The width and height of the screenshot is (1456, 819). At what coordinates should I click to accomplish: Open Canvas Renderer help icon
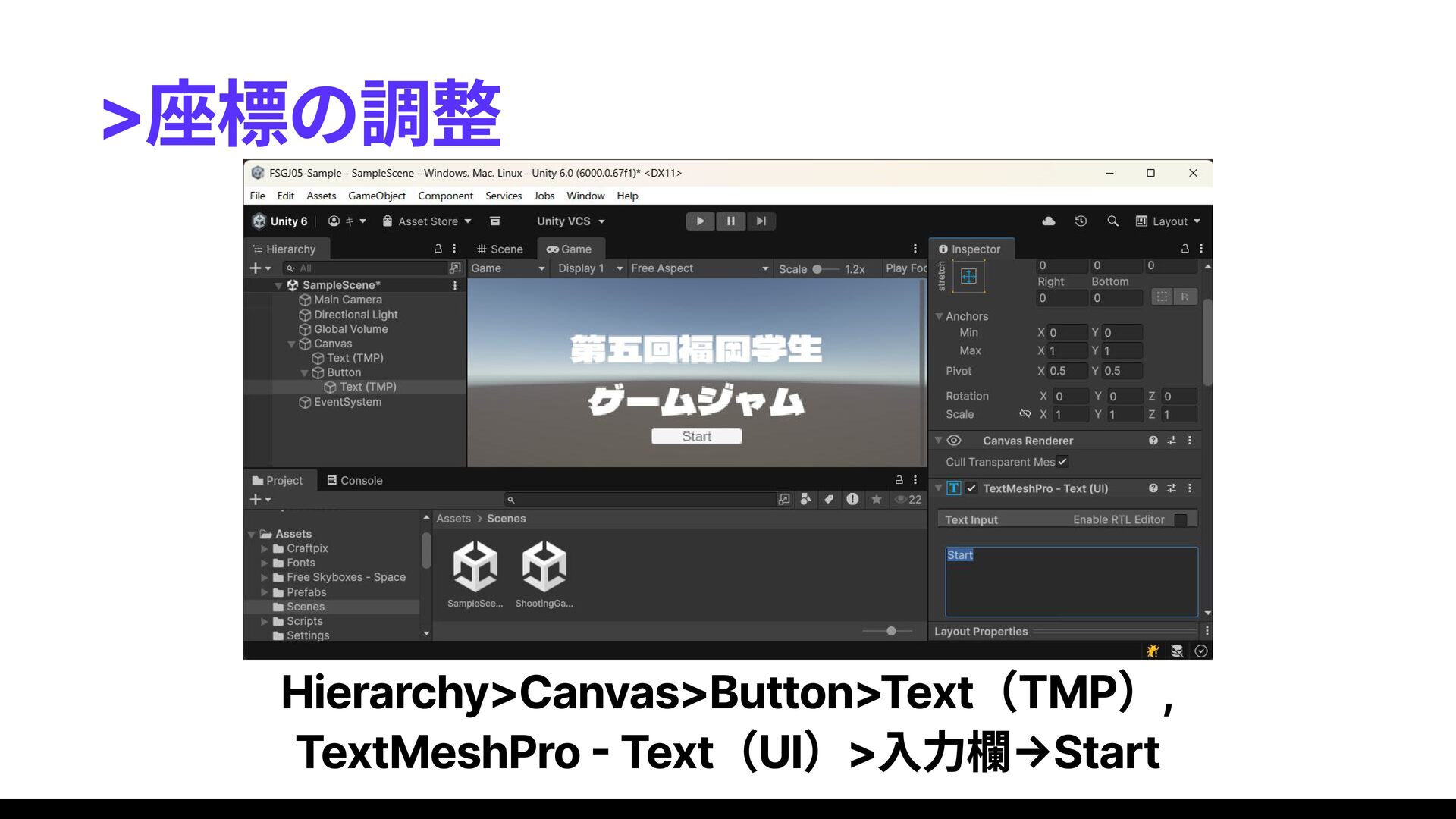coord(1153,441)
